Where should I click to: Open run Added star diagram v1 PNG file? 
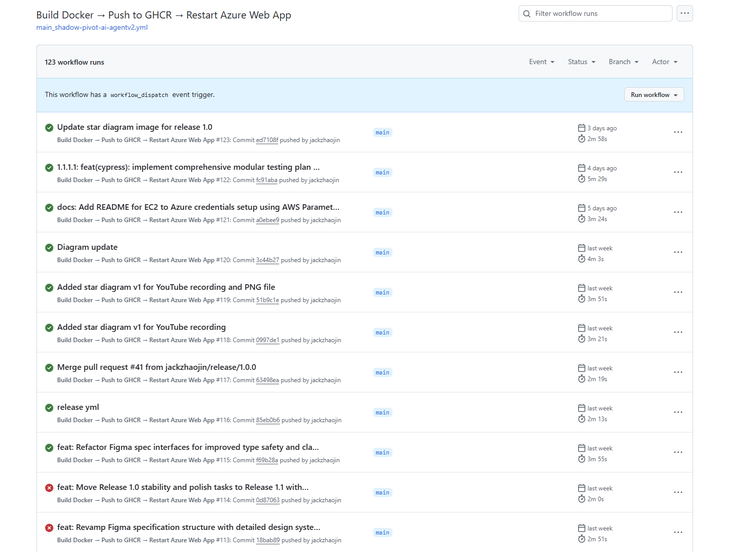click(x=166, y=287)
